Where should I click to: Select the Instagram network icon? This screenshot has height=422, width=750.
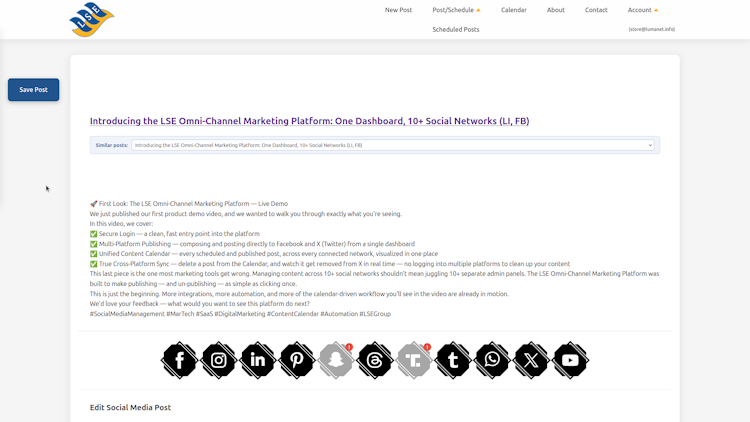point(219,360)
